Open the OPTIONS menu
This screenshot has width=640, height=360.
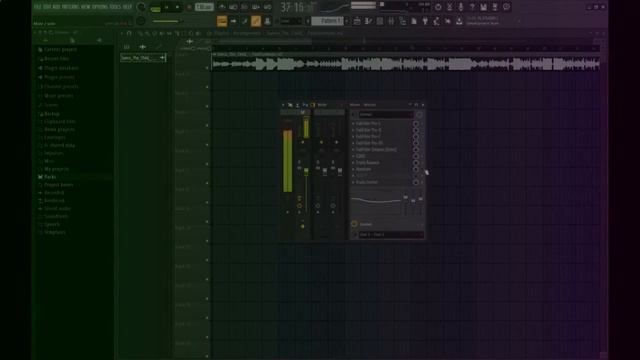point(100,7)
